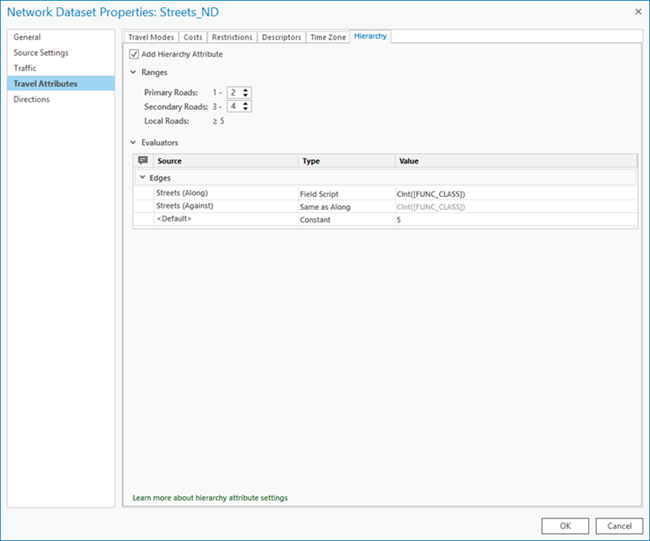Open the Time Zone tab

click(328, 37)
